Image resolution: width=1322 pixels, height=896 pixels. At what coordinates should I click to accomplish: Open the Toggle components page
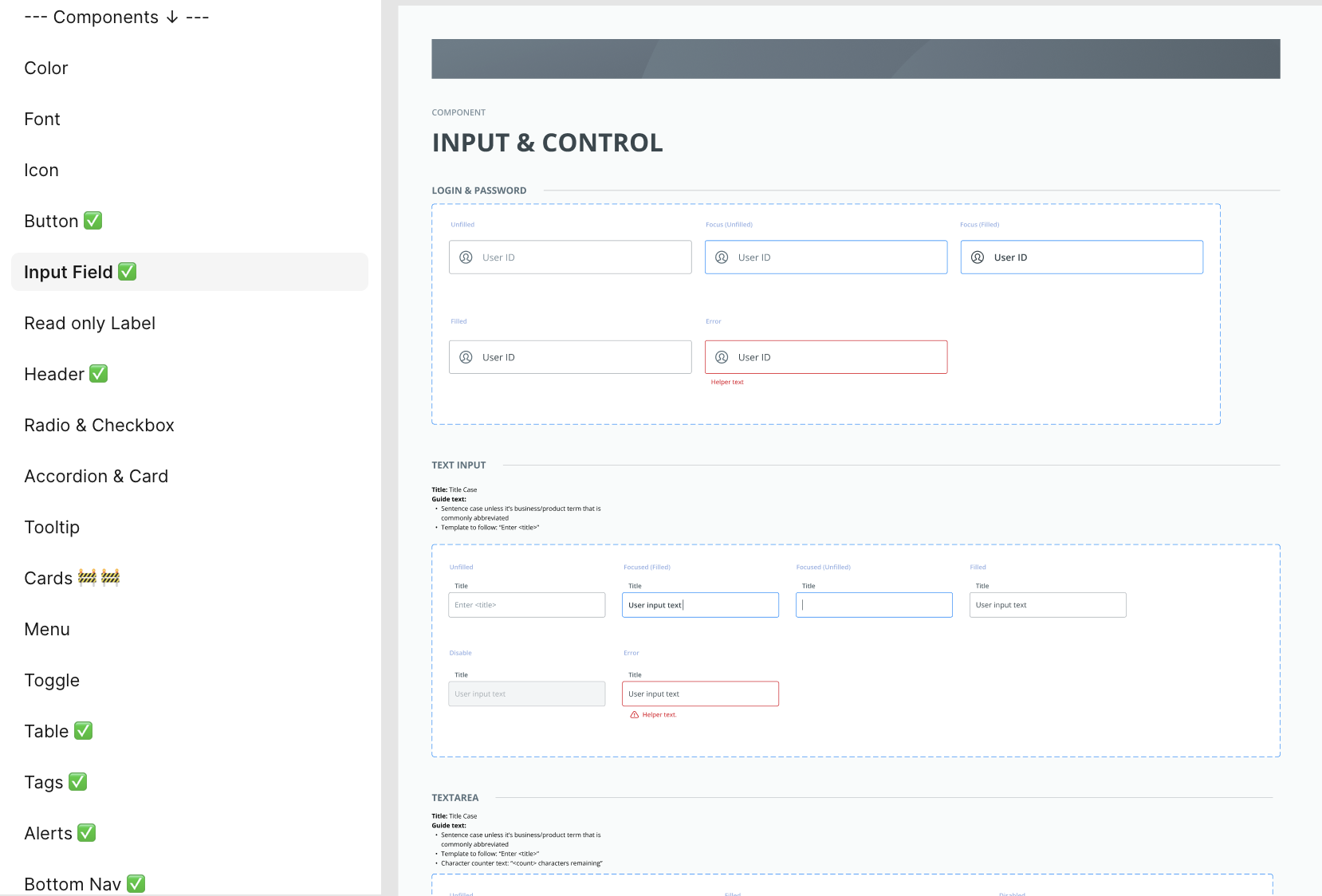tap(52, 680)
